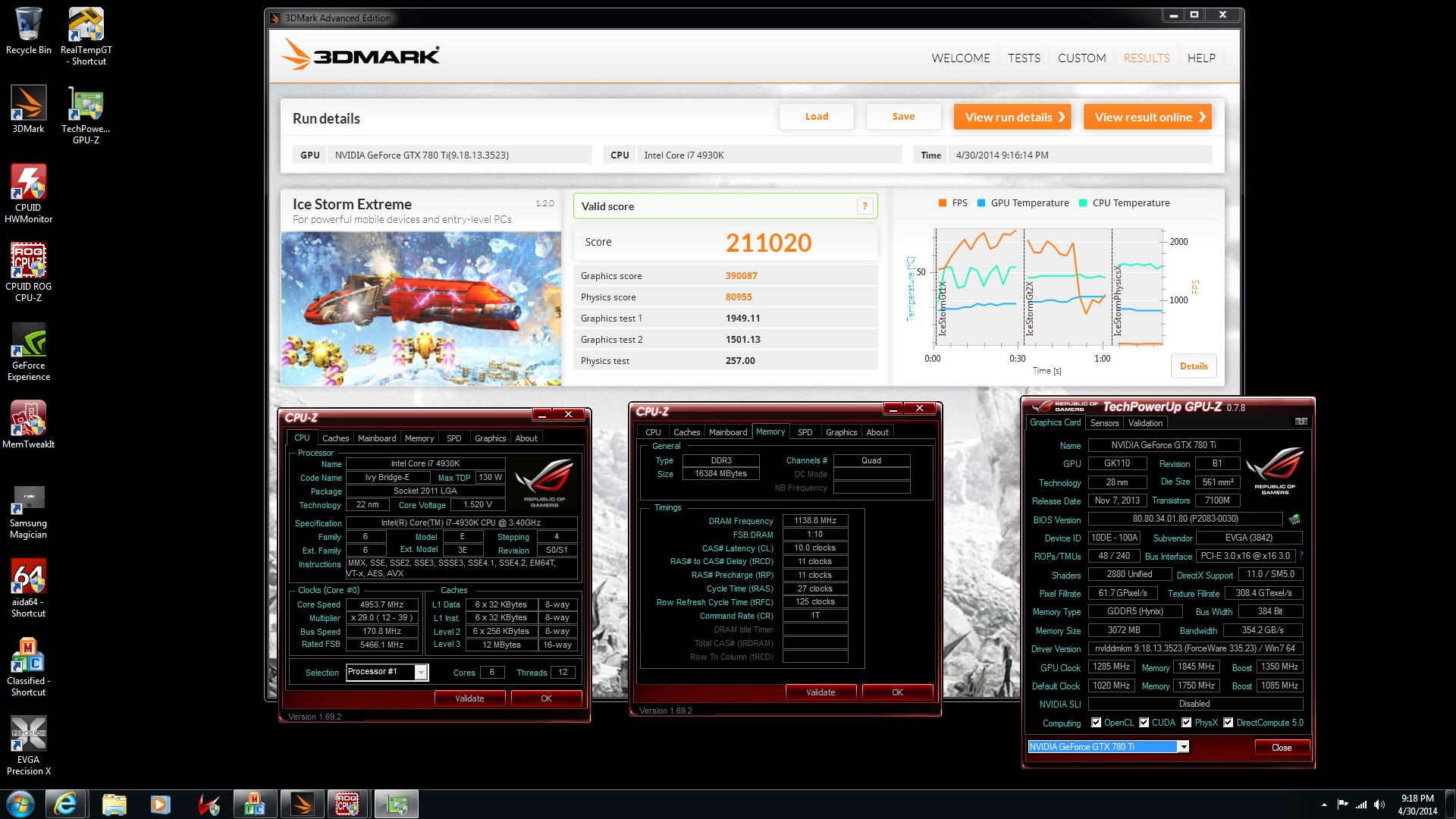Screen dimensions: 1456x819
Task: Open TechPowerUp GPU-Z desktop shortcut
Action: coord(86,115)
